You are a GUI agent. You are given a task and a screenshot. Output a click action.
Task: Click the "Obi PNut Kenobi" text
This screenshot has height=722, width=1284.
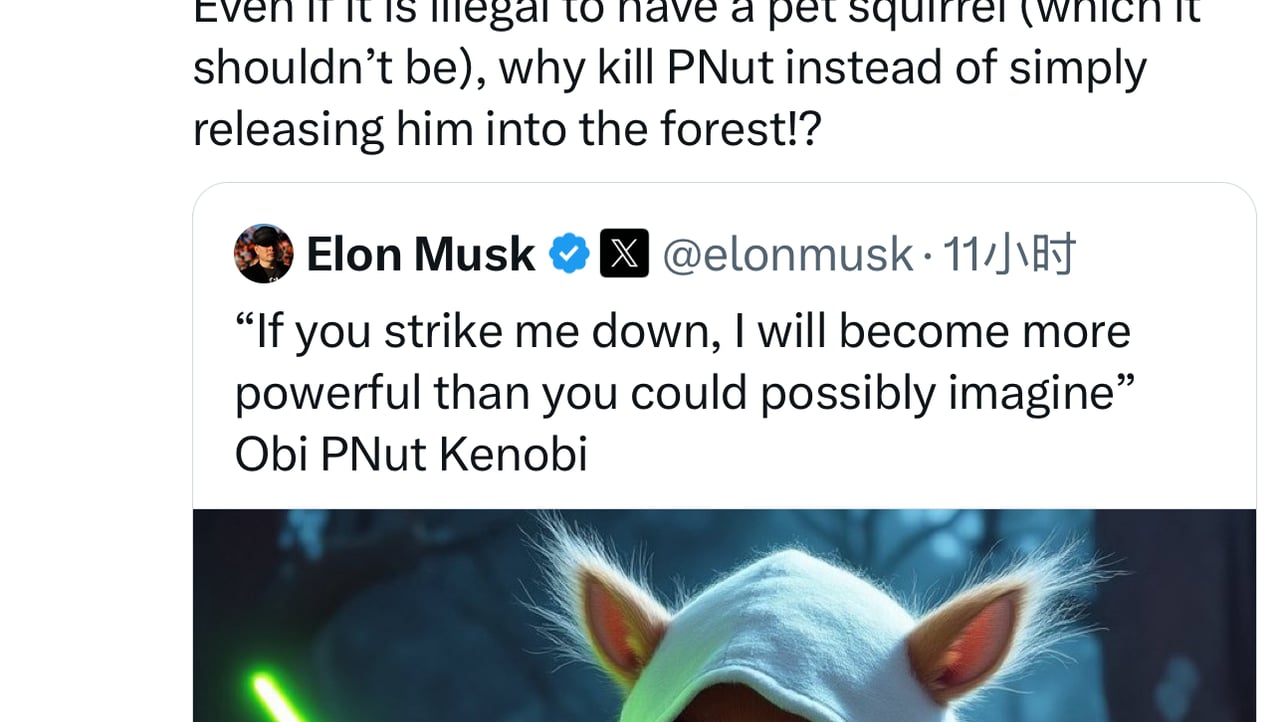click(410, 454)
